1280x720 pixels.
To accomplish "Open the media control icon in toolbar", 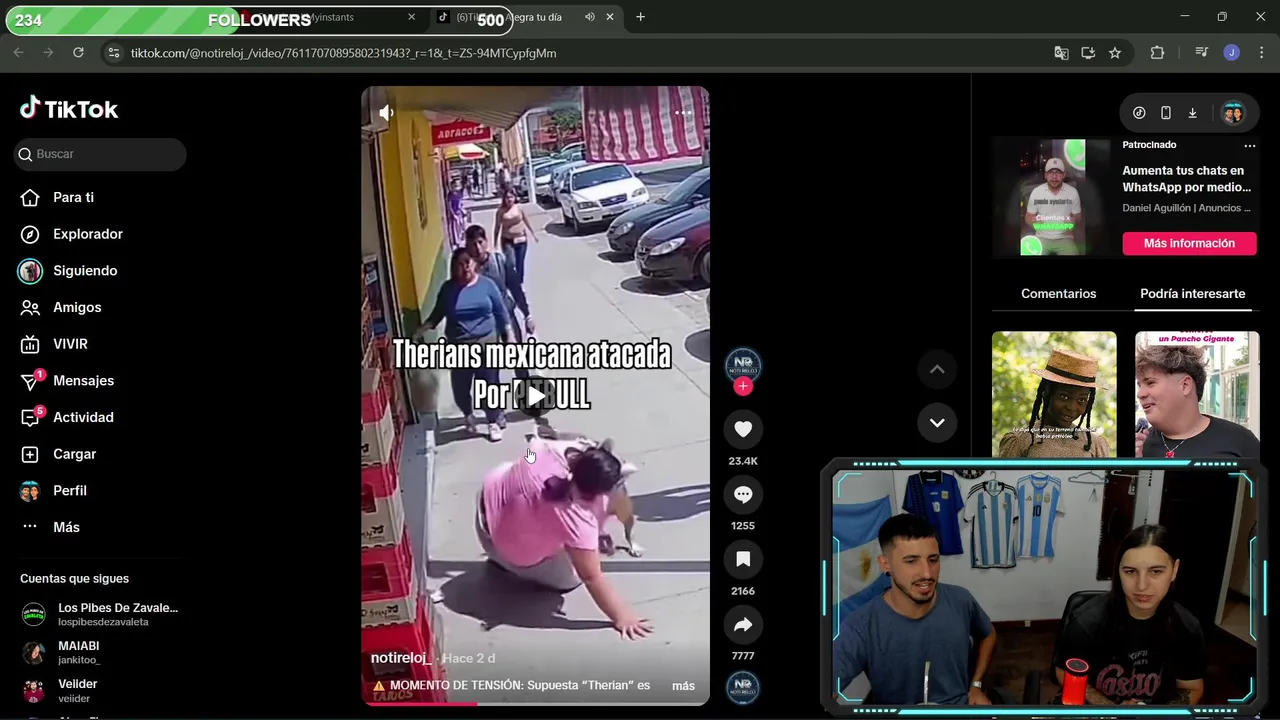I will 1202,53.
